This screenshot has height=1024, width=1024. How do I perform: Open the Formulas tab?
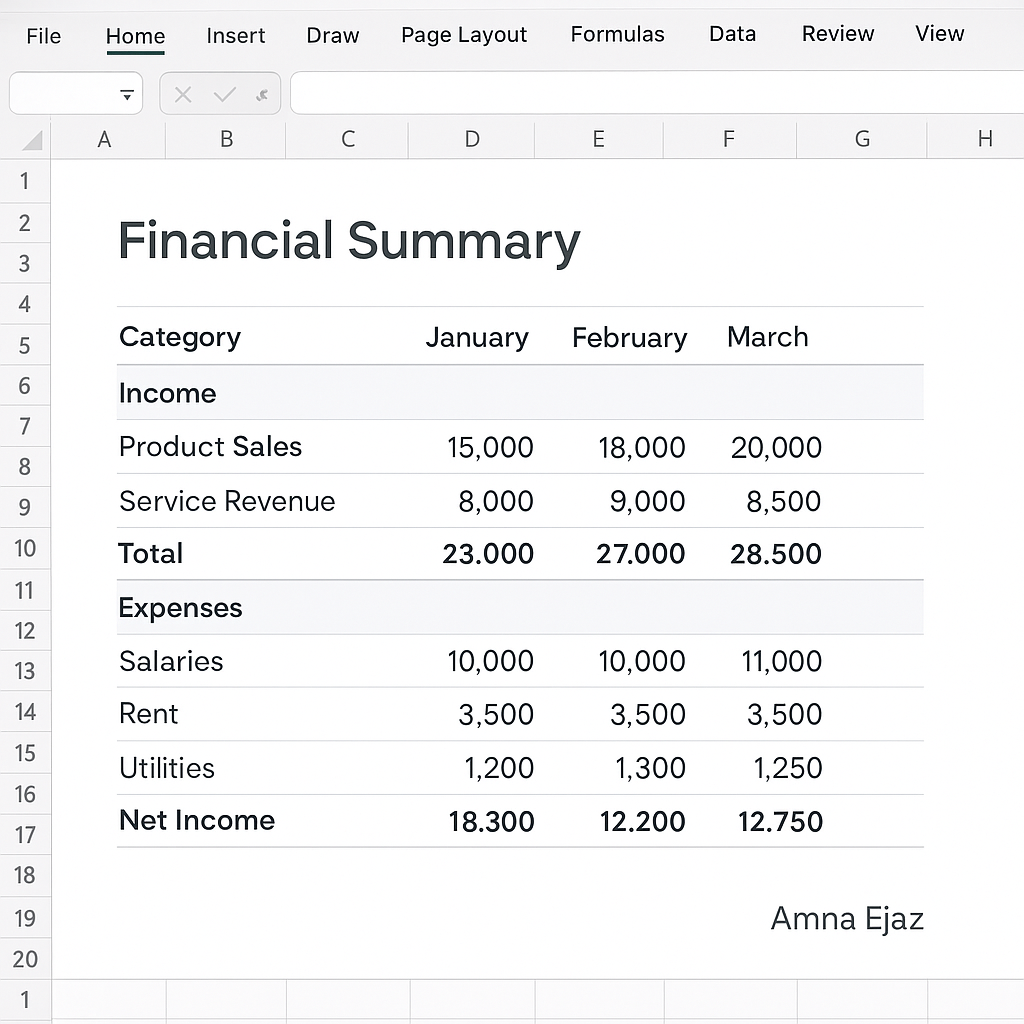coord(617,35)
